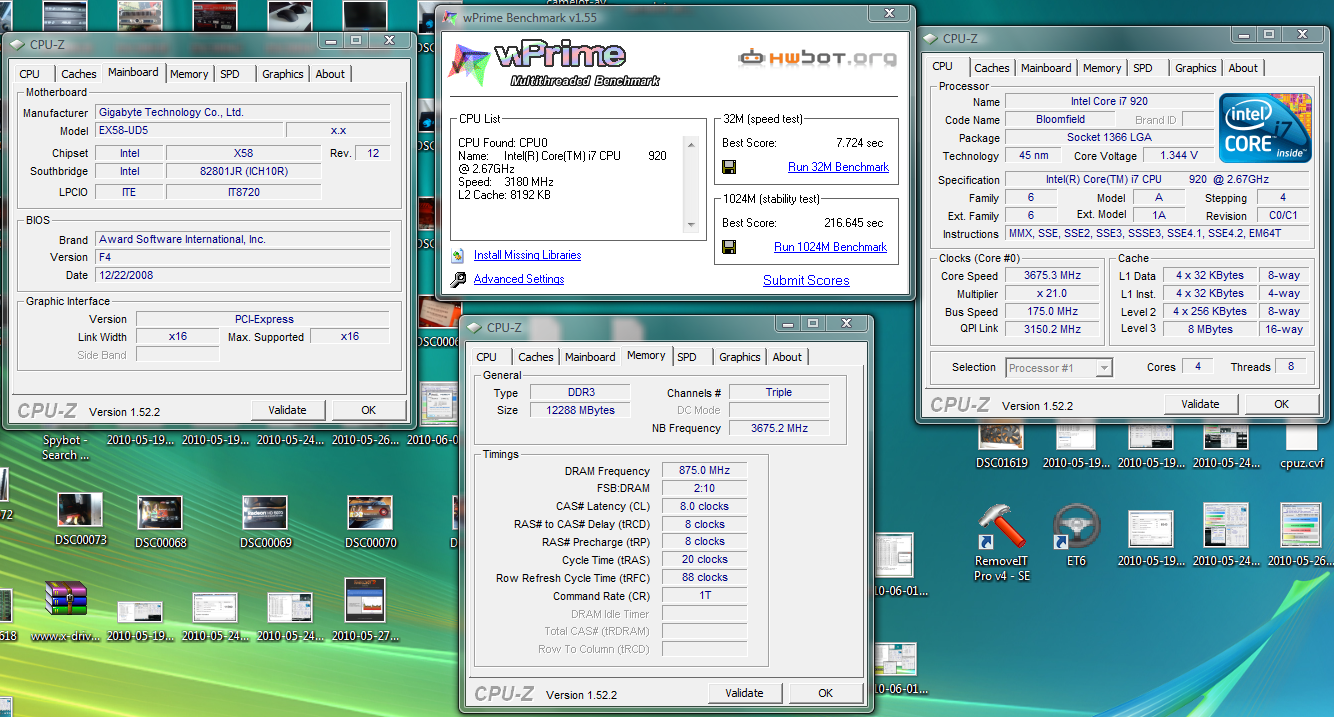Click the Memory Size value 12288 MBytes

pos(579,410)
